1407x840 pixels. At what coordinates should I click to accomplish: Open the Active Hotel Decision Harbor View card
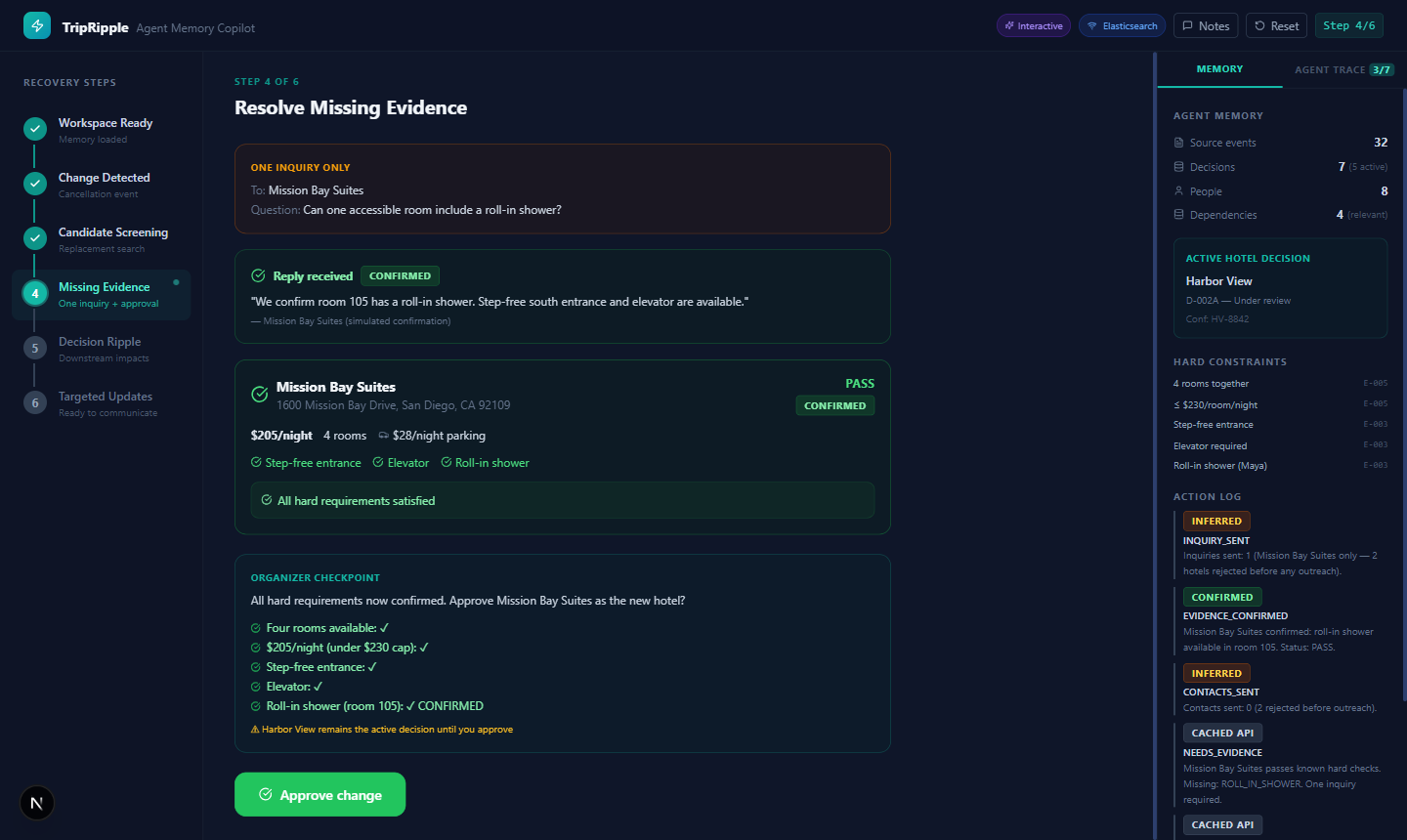tap(1280, 288)
